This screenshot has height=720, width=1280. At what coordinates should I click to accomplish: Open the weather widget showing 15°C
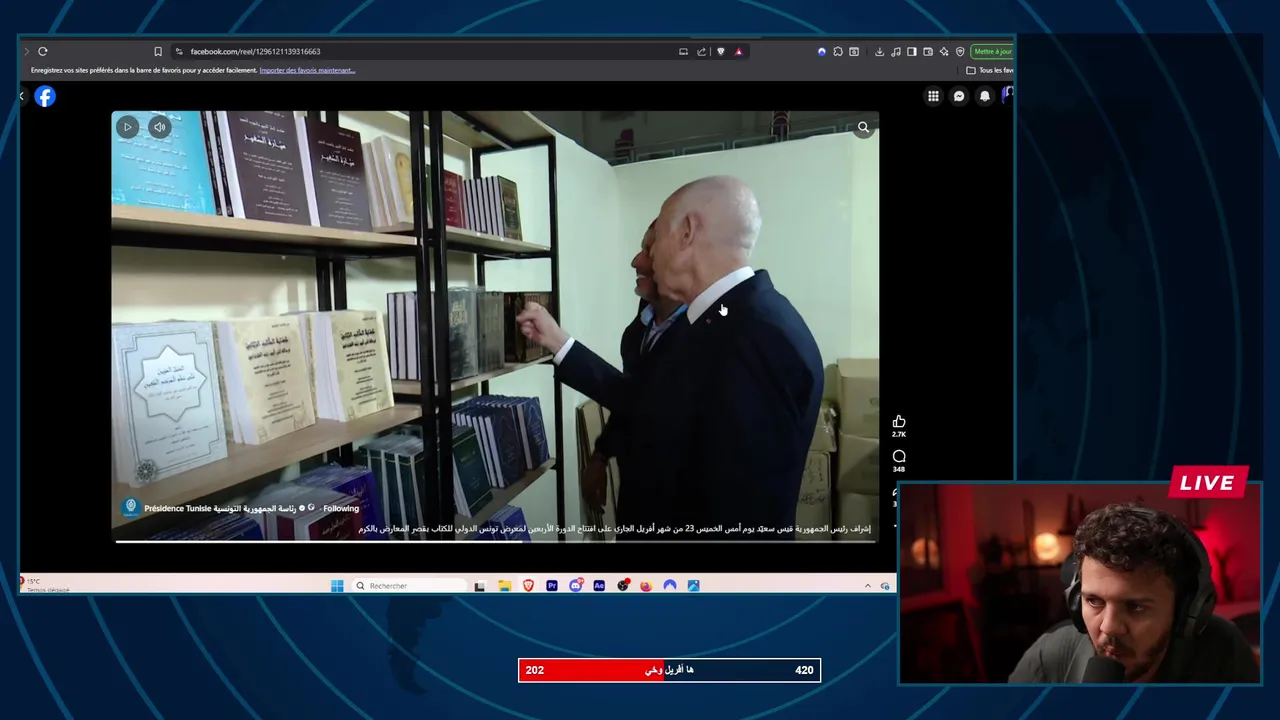click(45, 585)
